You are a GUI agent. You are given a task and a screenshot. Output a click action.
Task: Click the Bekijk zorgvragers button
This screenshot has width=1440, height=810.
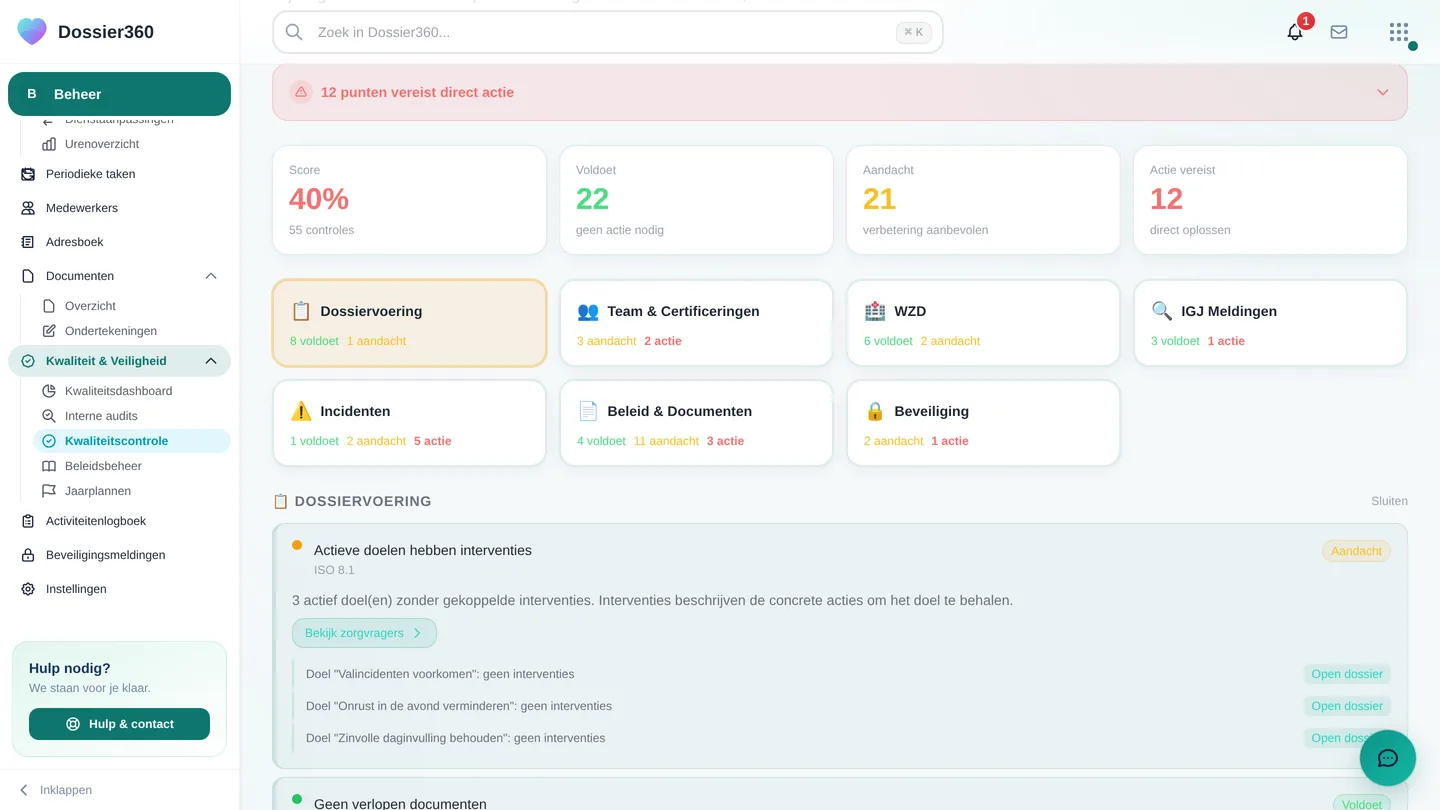point(364,633)
